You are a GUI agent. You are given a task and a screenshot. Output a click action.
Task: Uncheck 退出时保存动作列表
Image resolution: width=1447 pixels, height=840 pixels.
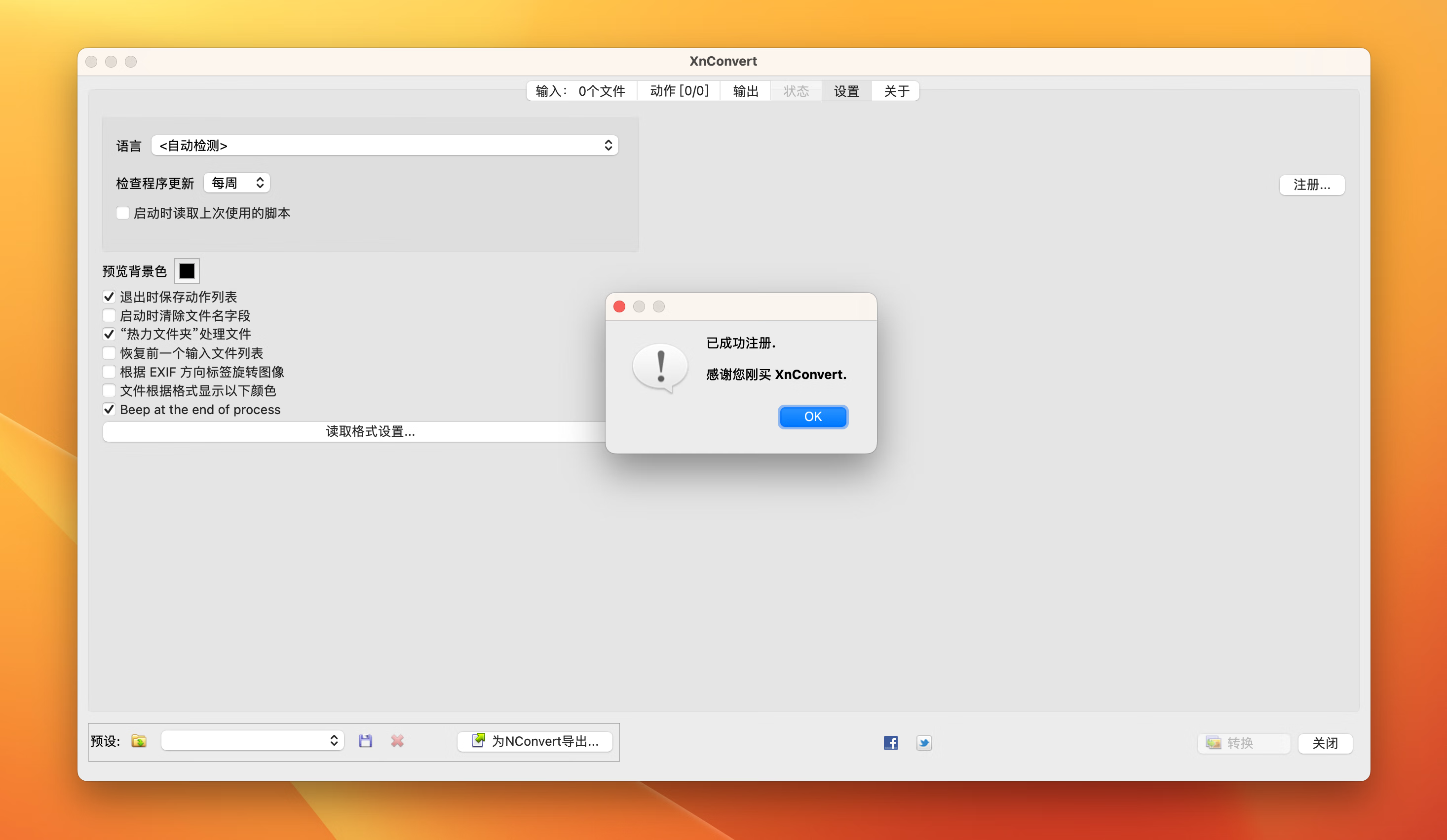pos(109,297)
